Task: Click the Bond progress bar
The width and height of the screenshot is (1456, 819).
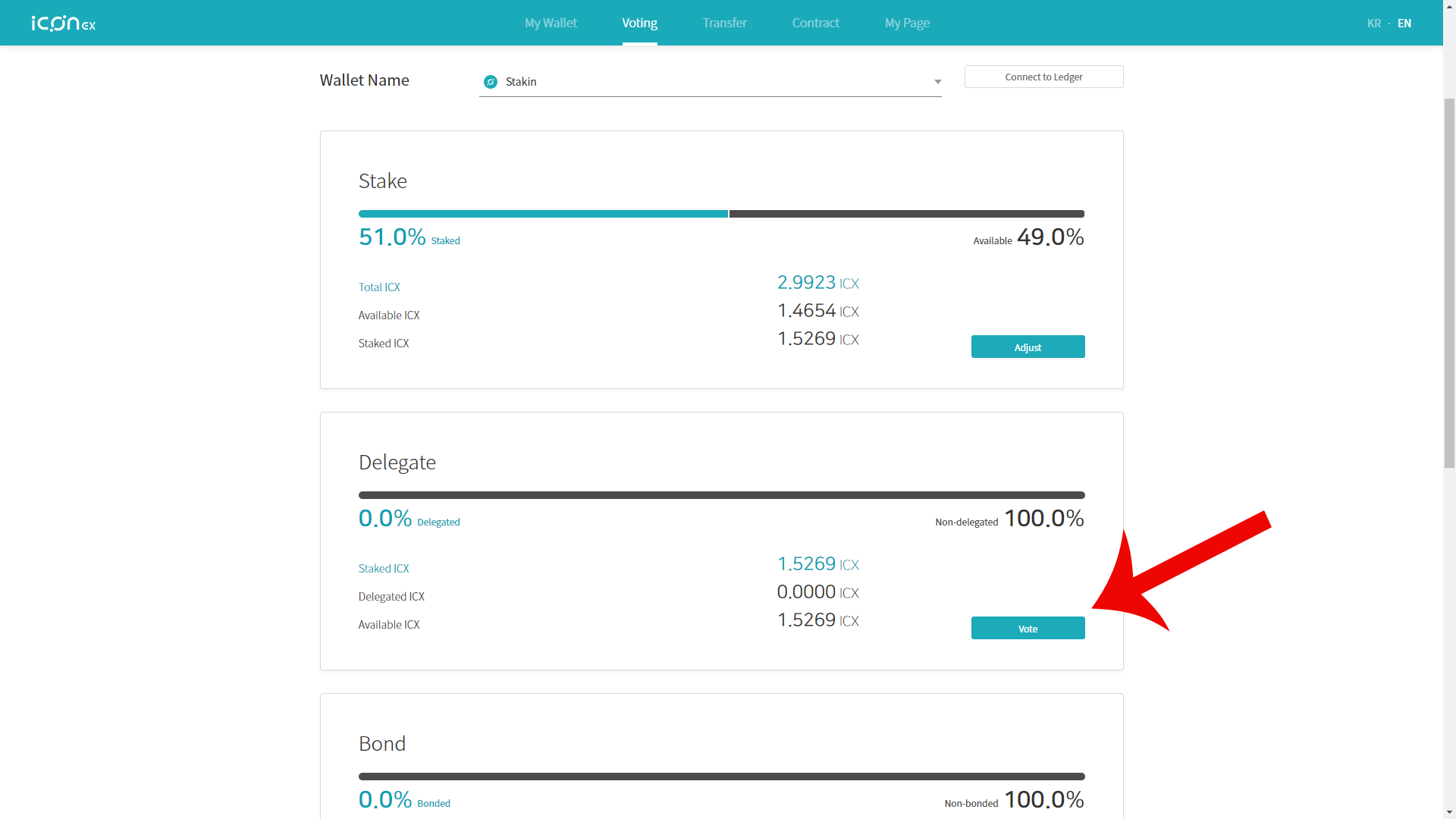Action: point(720,777)
